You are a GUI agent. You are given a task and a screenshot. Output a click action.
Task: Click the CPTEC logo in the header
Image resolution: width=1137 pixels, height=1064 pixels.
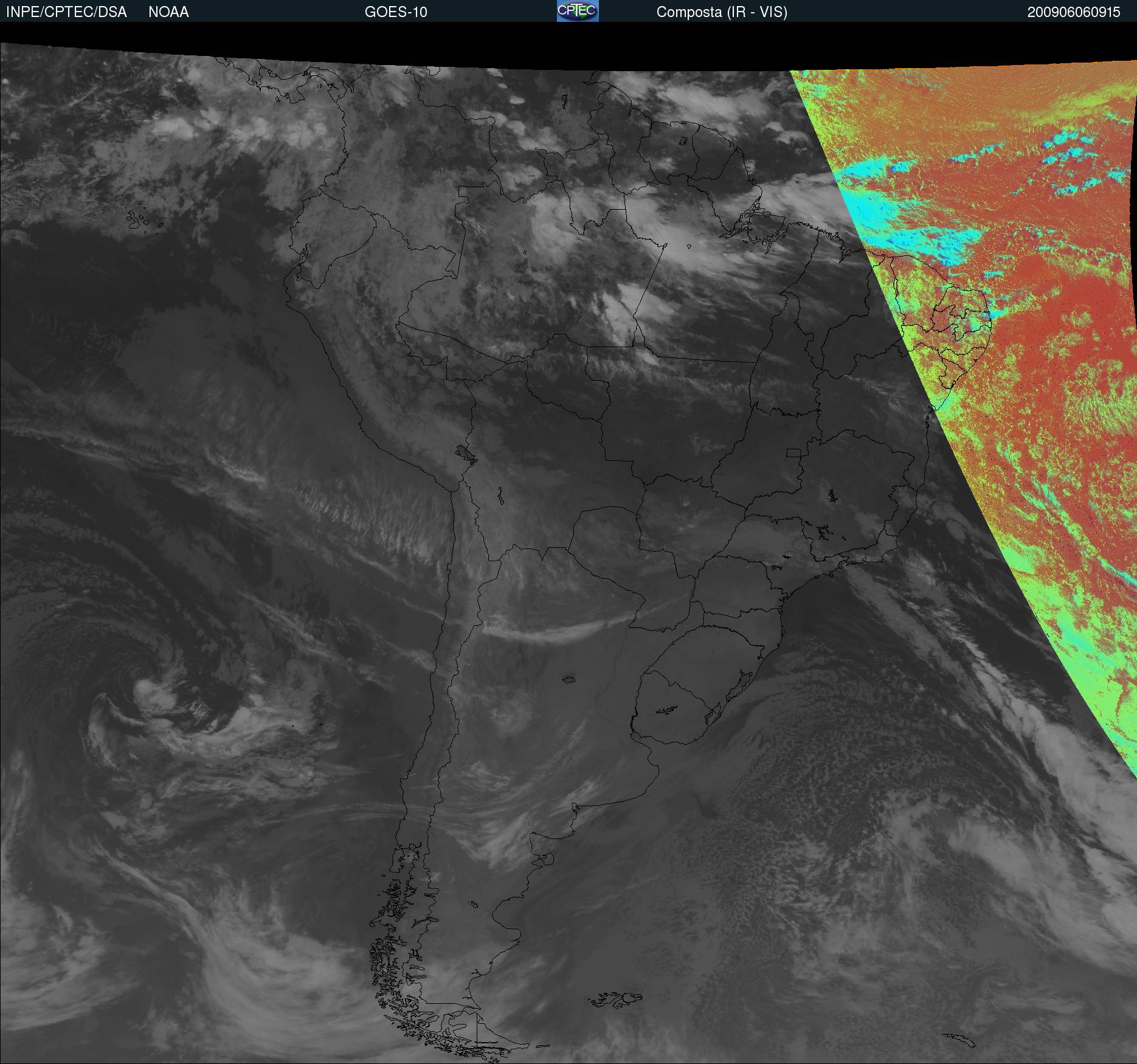coord(578,11)
